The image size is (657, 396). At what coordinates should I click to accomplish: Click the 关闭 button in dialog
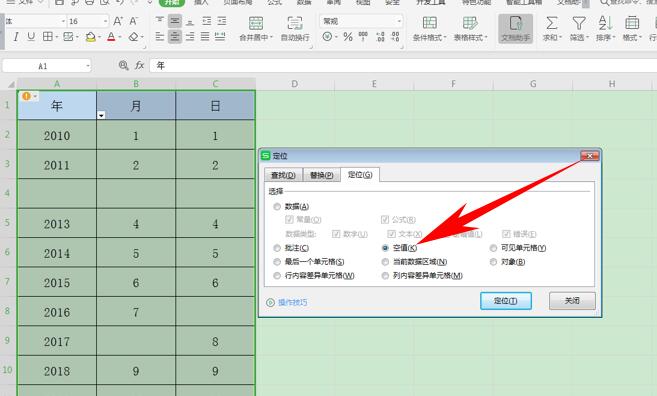[572, 301]
